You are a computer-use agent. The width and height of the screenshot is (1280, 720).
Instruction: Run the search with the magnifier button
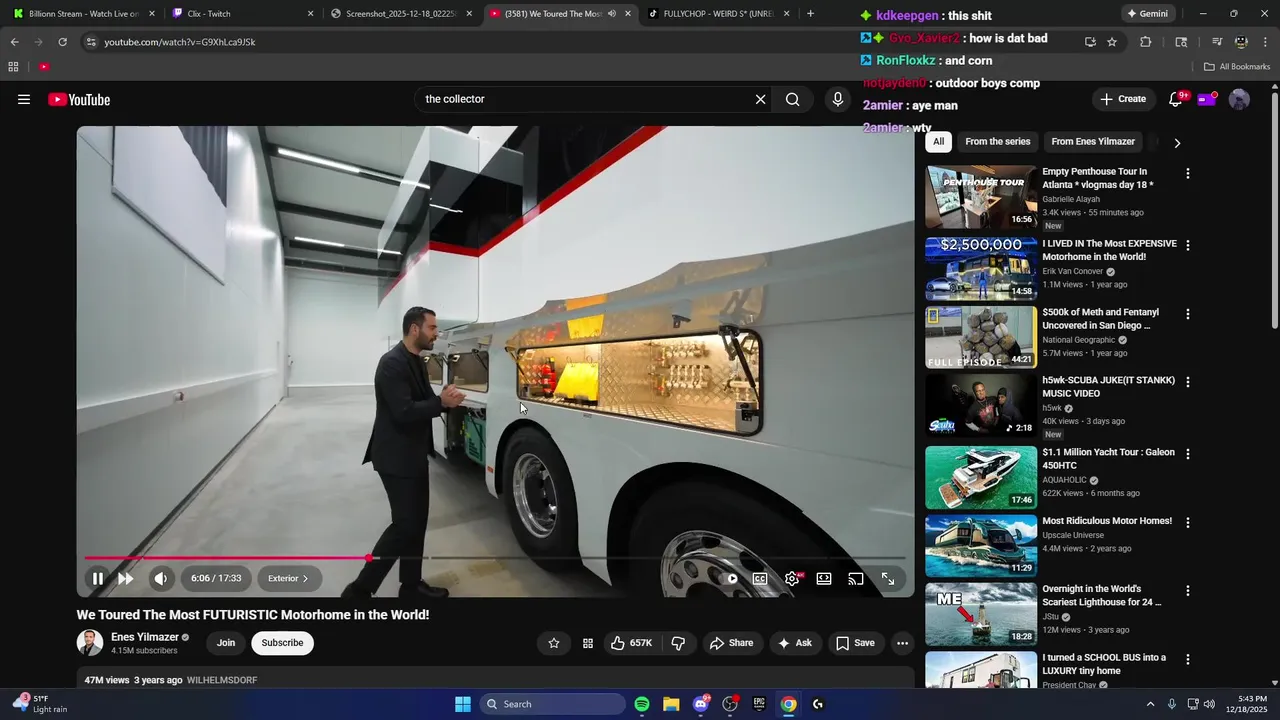tap(792, 99)
